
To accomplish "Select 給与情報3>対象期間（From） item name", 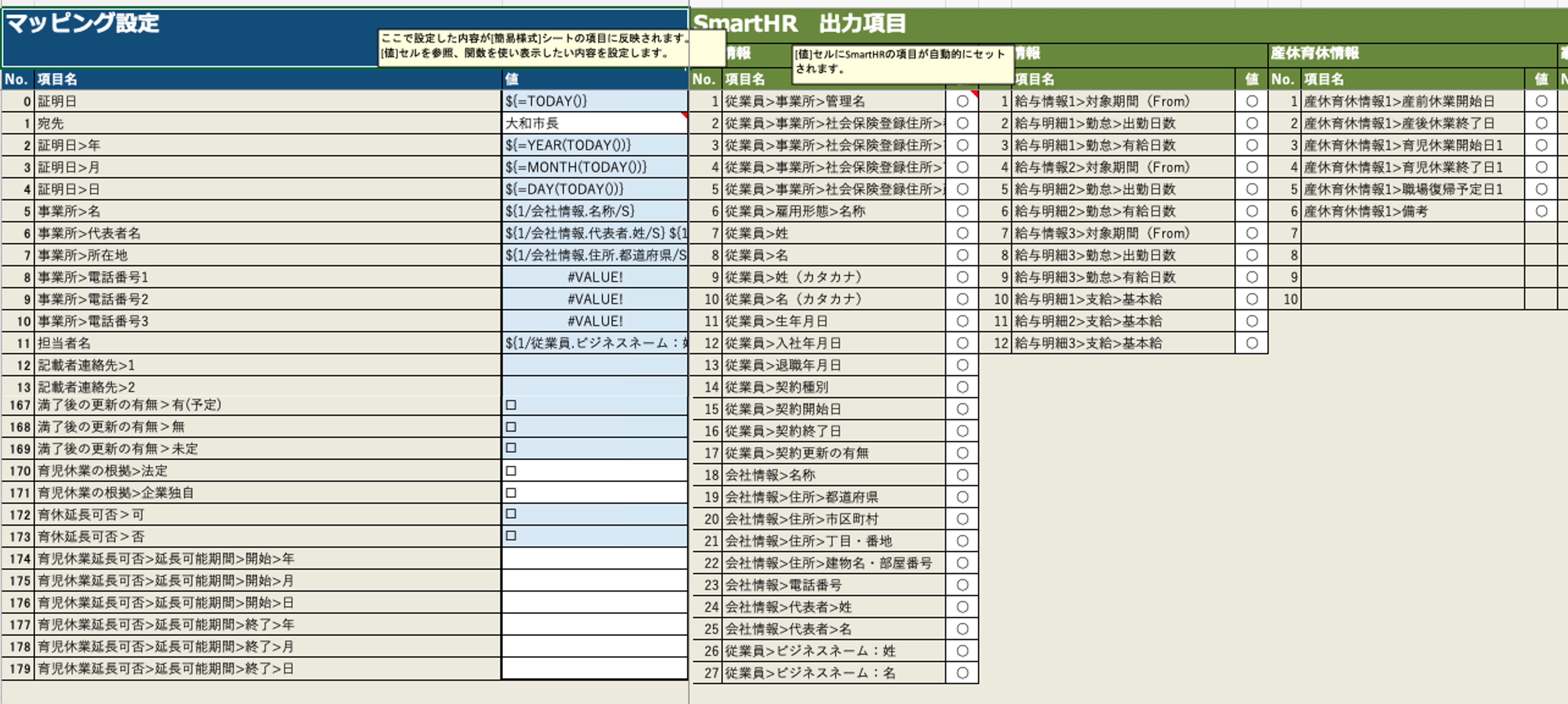I will (x=1124, y=233).
